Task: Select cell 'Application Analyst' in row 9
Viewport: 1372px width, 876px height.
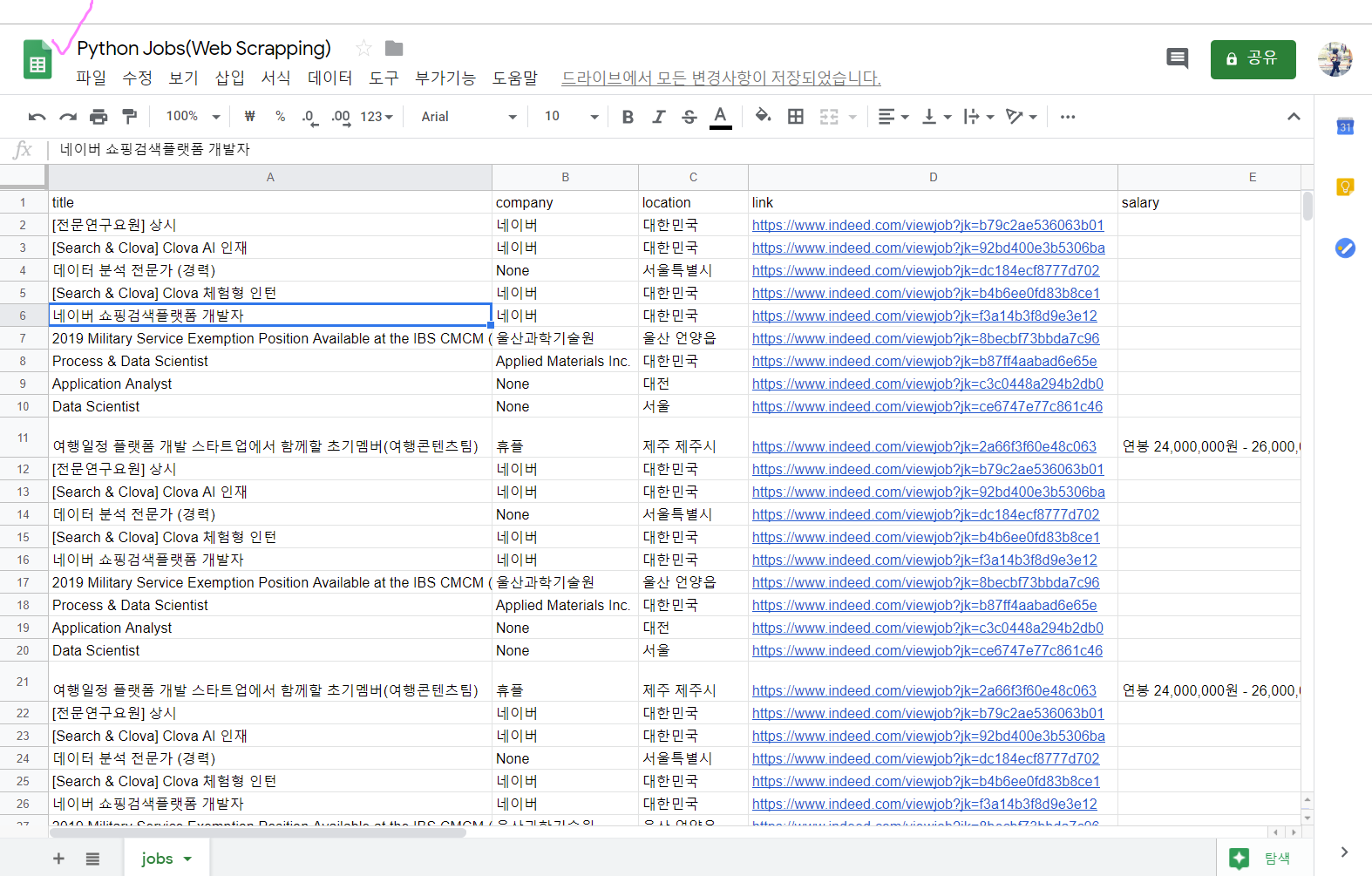Action: (270, 384)
